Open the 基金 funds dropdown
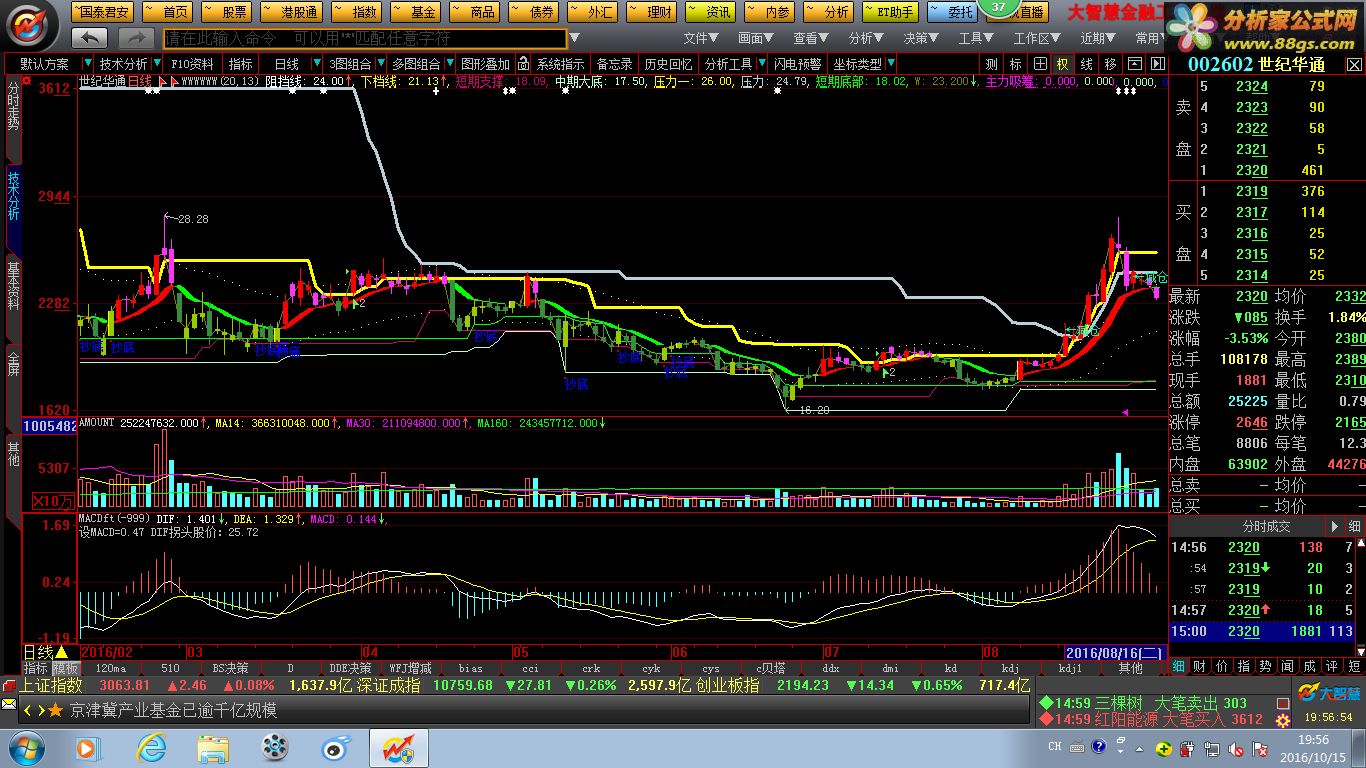The height and width of the screenshot is (768, 1366). [x=416, y=12]
